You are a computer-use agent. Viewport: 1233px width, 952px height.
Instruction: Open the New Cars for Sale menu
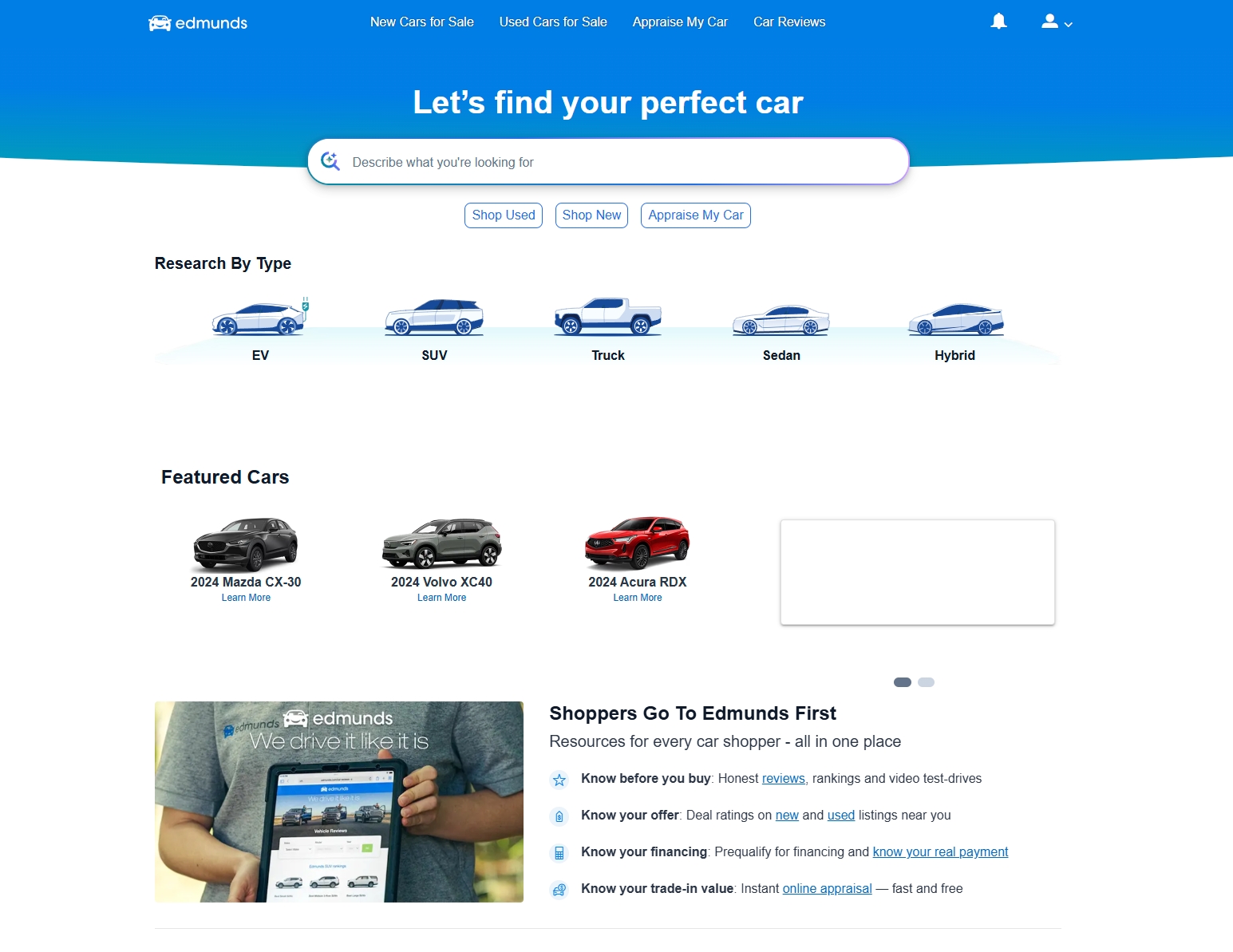[x=422, y=22]
